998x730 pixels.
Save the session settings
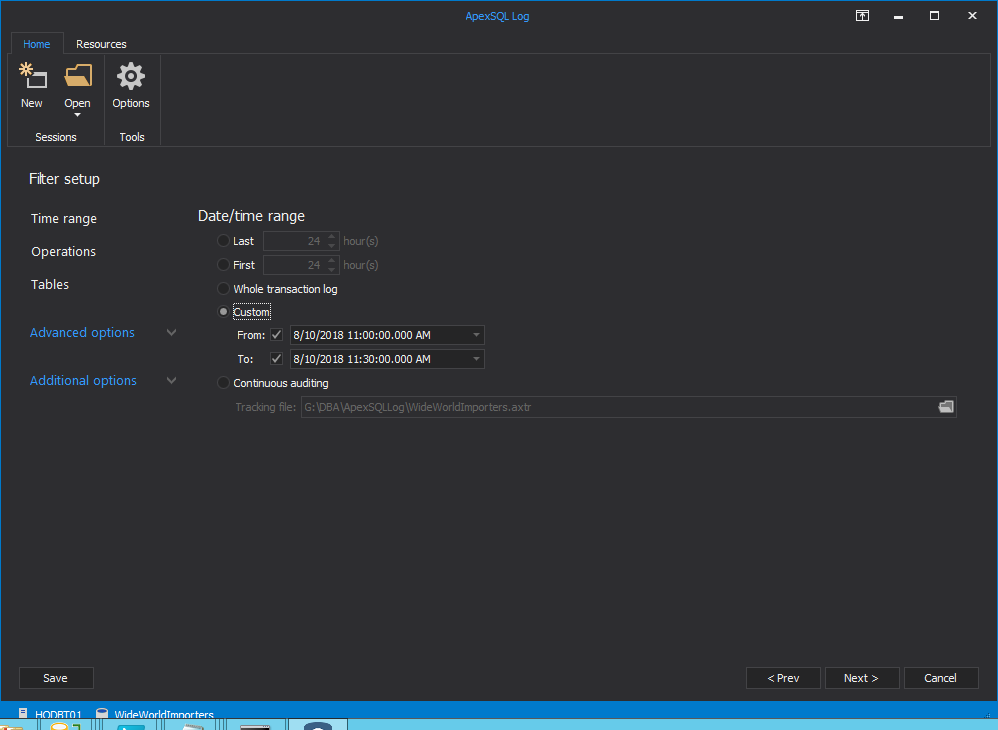(x=56, y=678)
